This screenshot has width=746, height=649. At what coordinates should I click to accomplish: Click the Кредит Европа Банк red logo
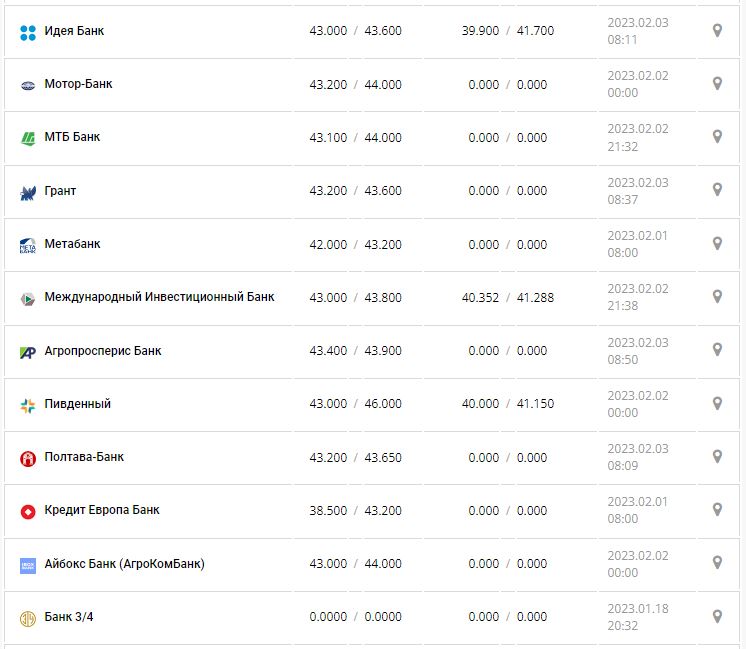pos(28,511)
